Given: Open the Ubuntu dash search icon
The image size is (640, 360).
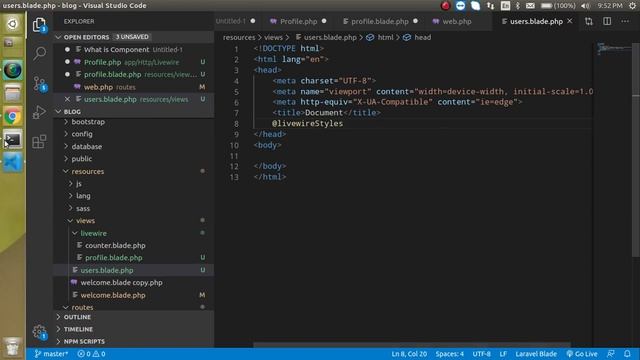Looking at the screenshot, I should 13,24.
